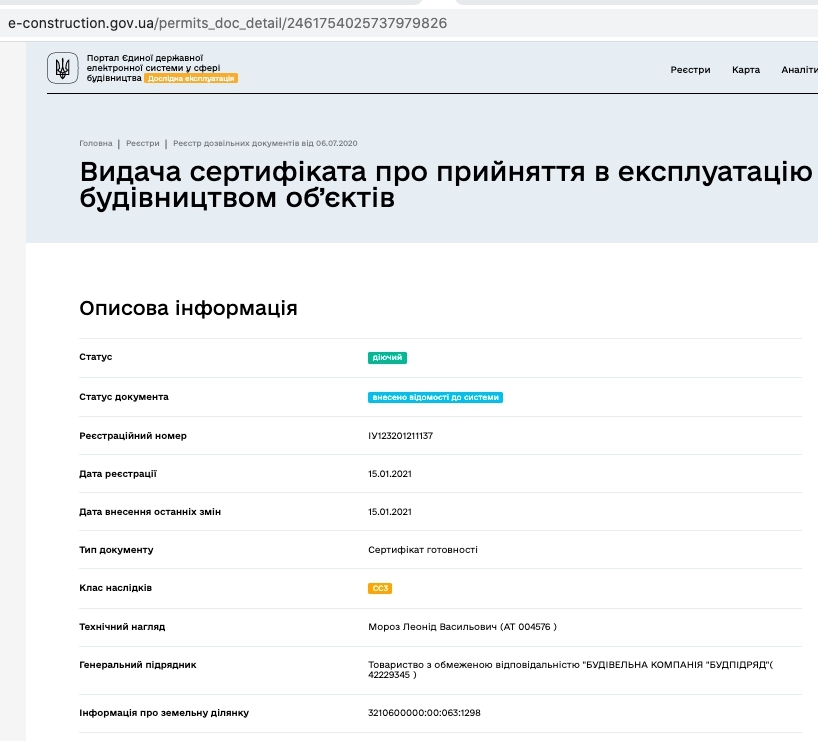Open Реєстр дозвільних документів breadcrumb link
Image resolution: width=818 pixels, height=741 pixels.
coord(265,143)
